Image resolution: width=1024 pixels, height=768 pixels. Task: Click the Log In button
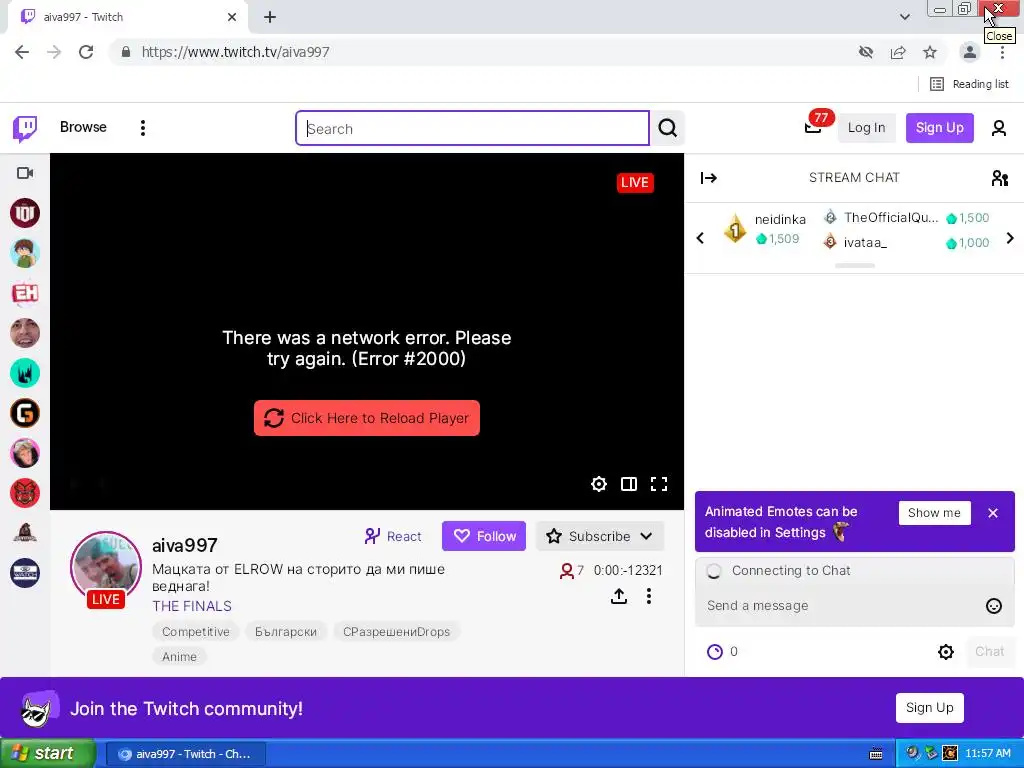click(866, 128)
